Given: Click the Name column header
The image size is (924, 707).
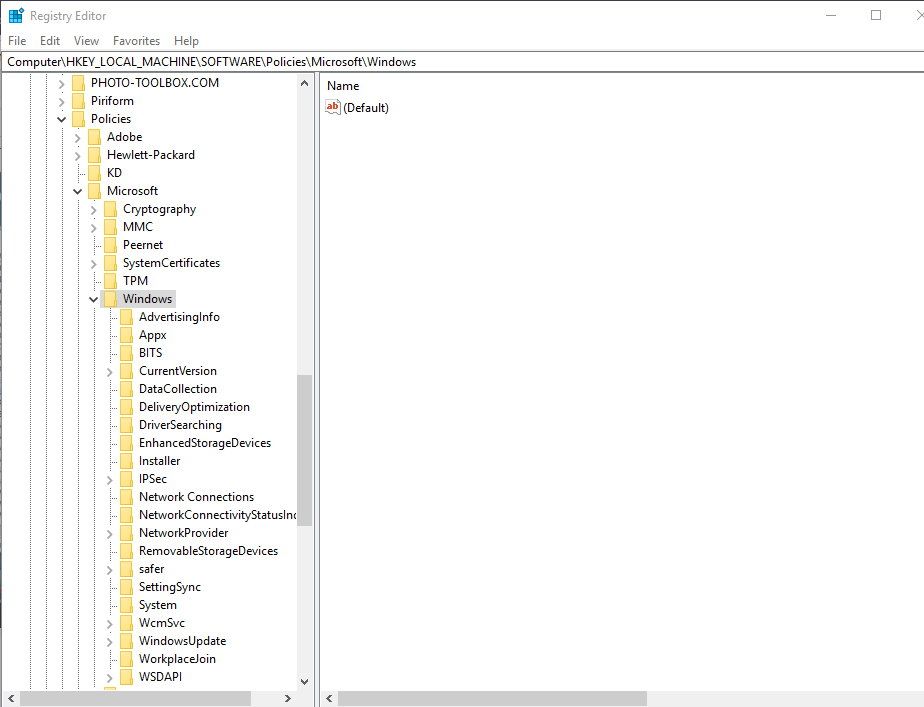Looking at the screenshot, I should pyautogui.click(x=343, y=86).
